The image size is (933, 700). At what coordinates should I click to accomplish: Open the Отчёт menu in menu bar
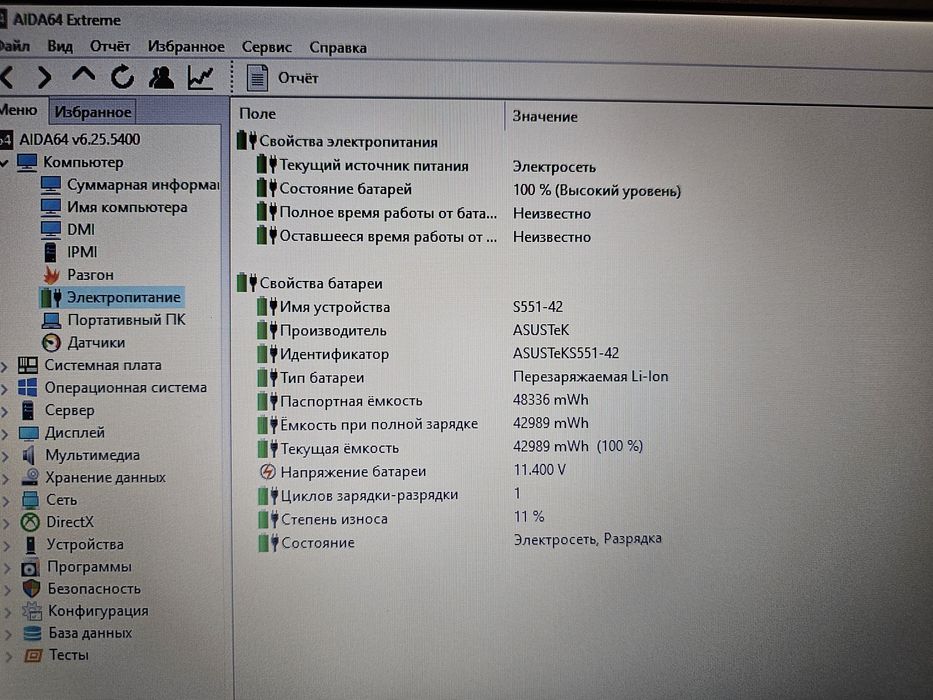(110, 46)
